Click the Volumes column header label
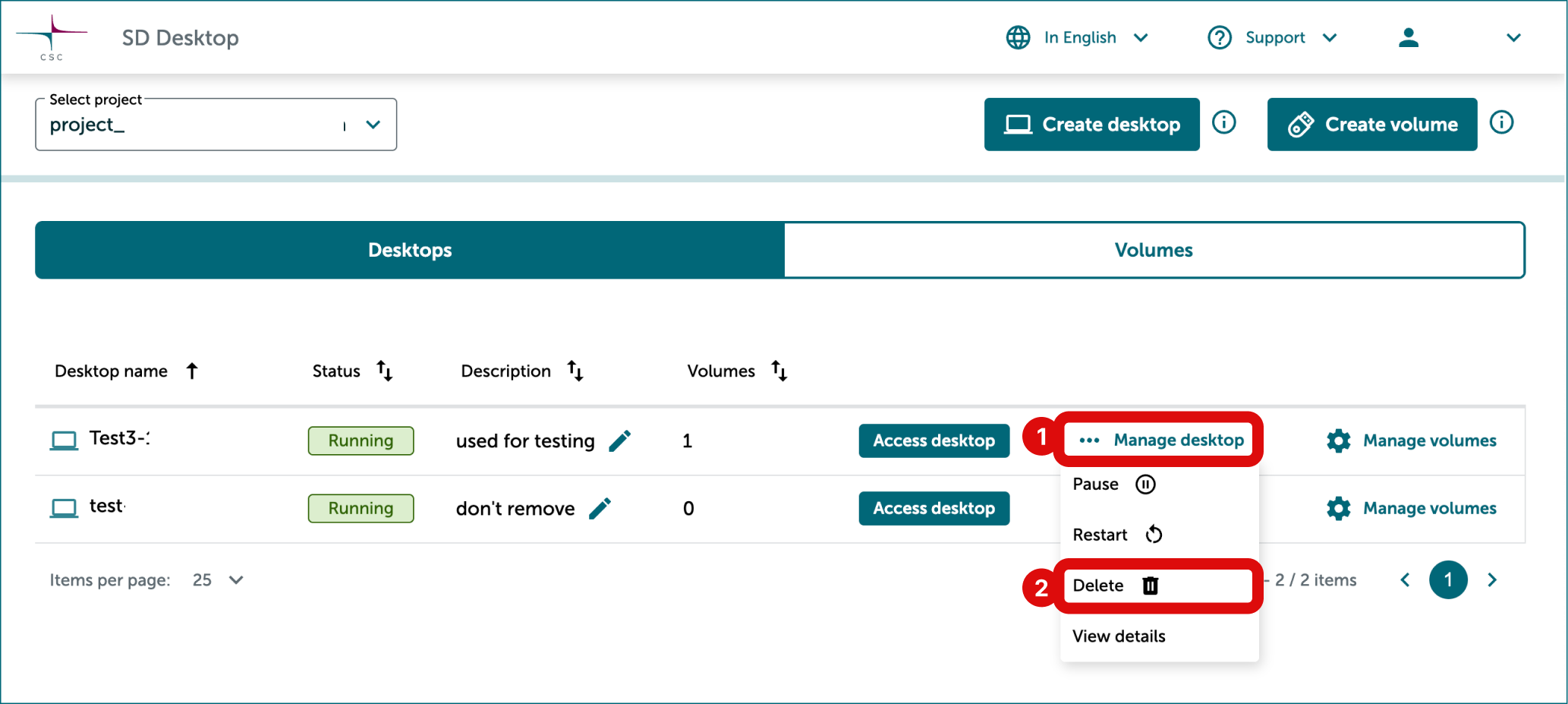The width and height of the screenshot is (1568, 704). tap(721, 371)
